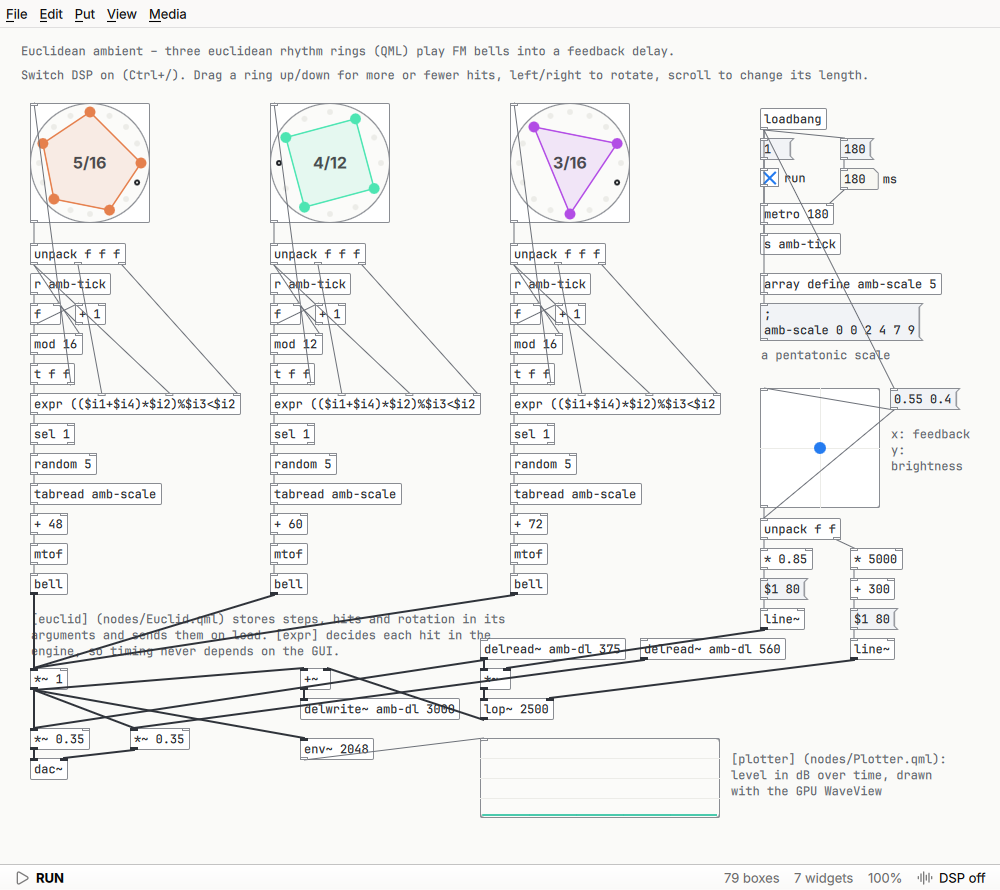
Task: Select the lop~ 2500 object
Action: point(517,709)
